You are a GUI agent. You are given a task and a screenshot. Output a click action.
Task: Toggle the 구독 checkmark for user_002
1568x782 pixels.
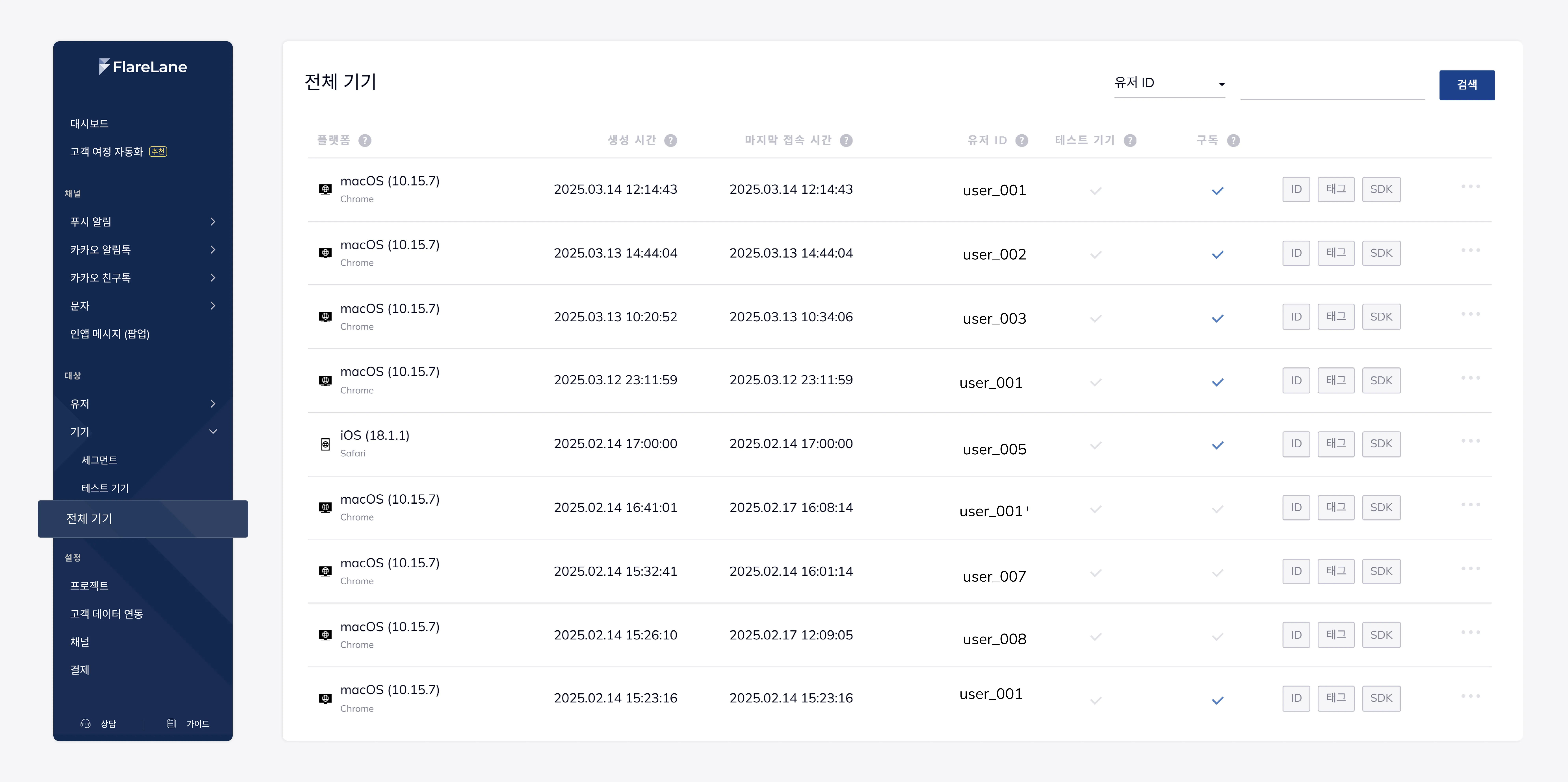click(1217, 255)
